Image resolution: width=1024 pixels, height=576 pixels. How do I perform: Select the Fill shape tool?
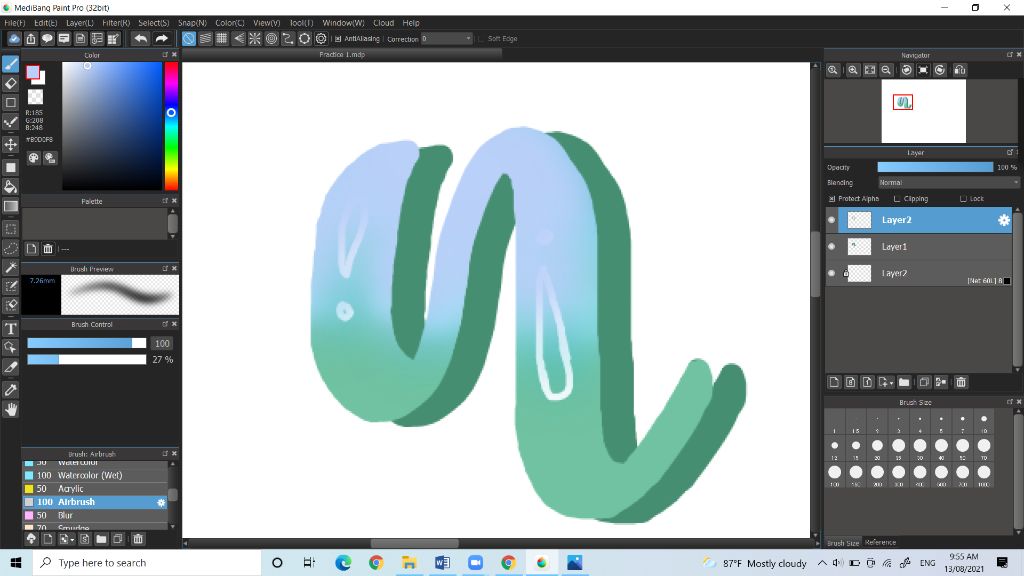pyautogui.click(x=10, y=167)
